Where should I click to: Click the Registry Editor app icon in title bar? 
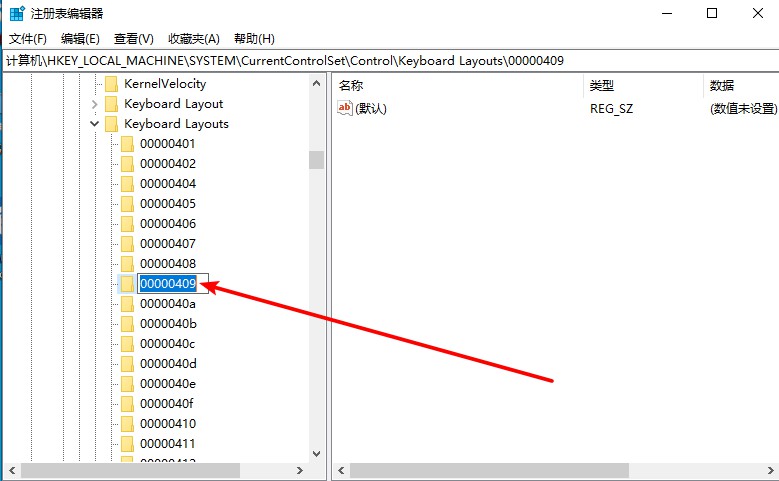(17, 13)
